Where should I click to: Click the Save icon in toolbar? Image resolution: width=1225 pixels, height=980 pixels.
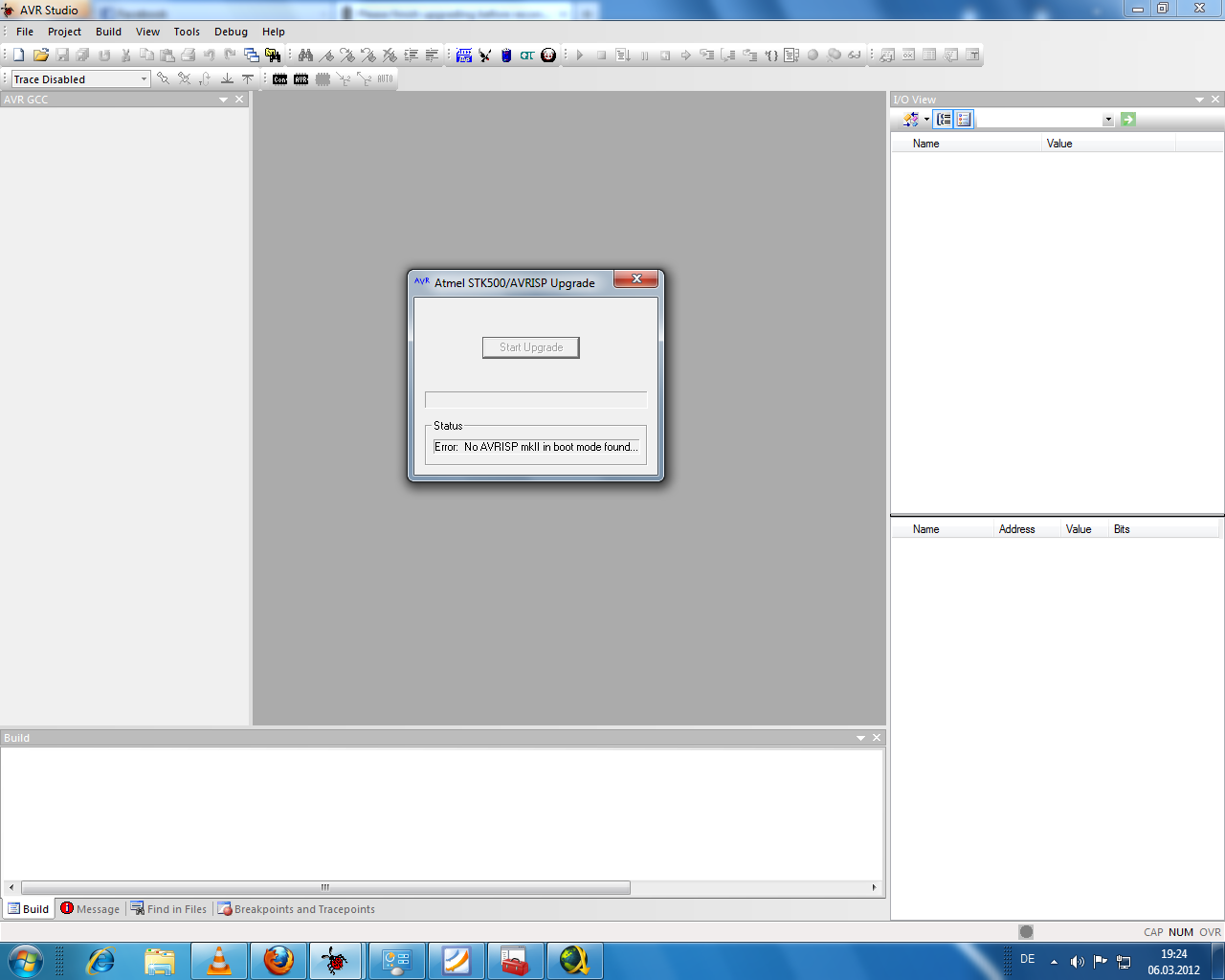62,56
